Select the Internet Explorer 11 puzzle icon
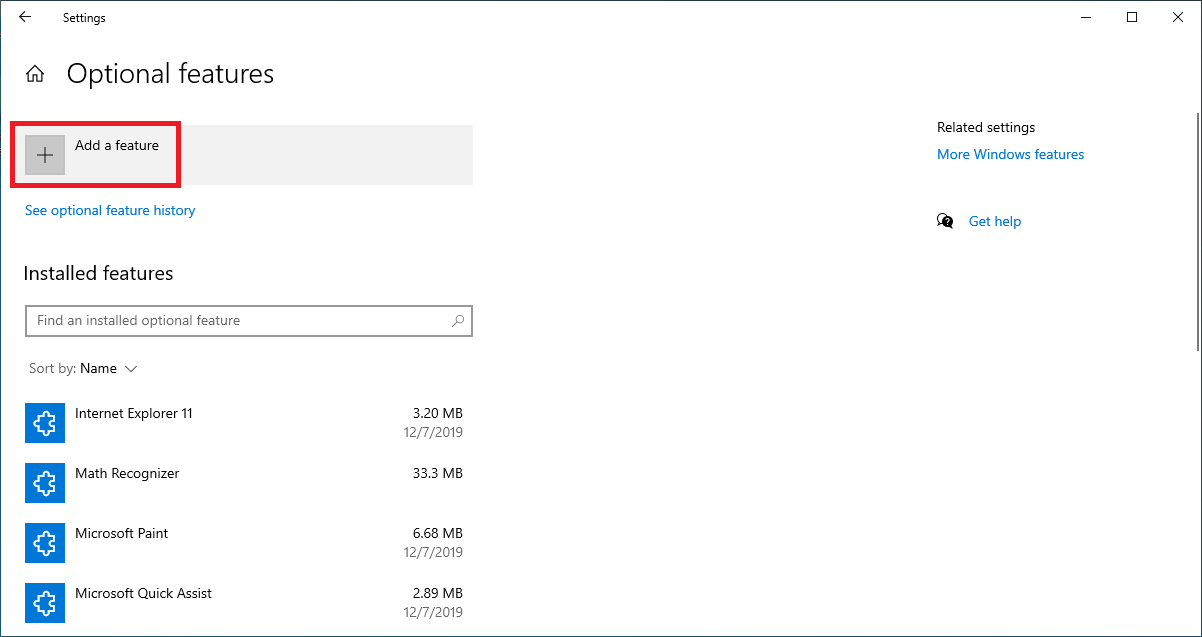1202x637 pixels. (45, 423)
